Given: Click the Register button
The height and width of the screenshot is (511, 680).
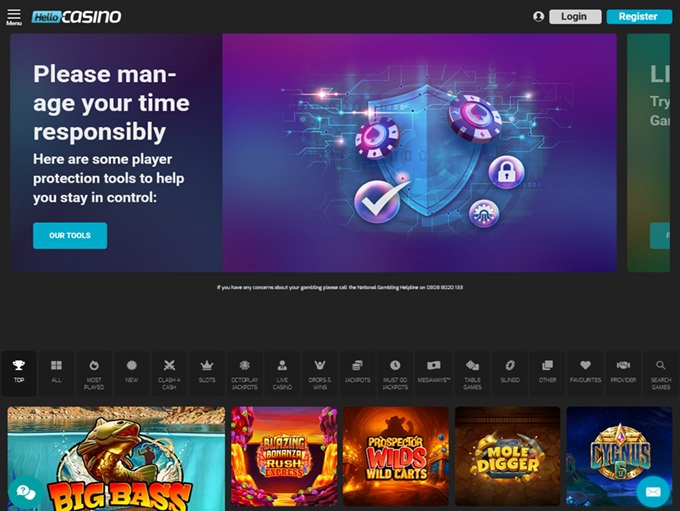Looking at the screenshot, I should pos(639,16).
